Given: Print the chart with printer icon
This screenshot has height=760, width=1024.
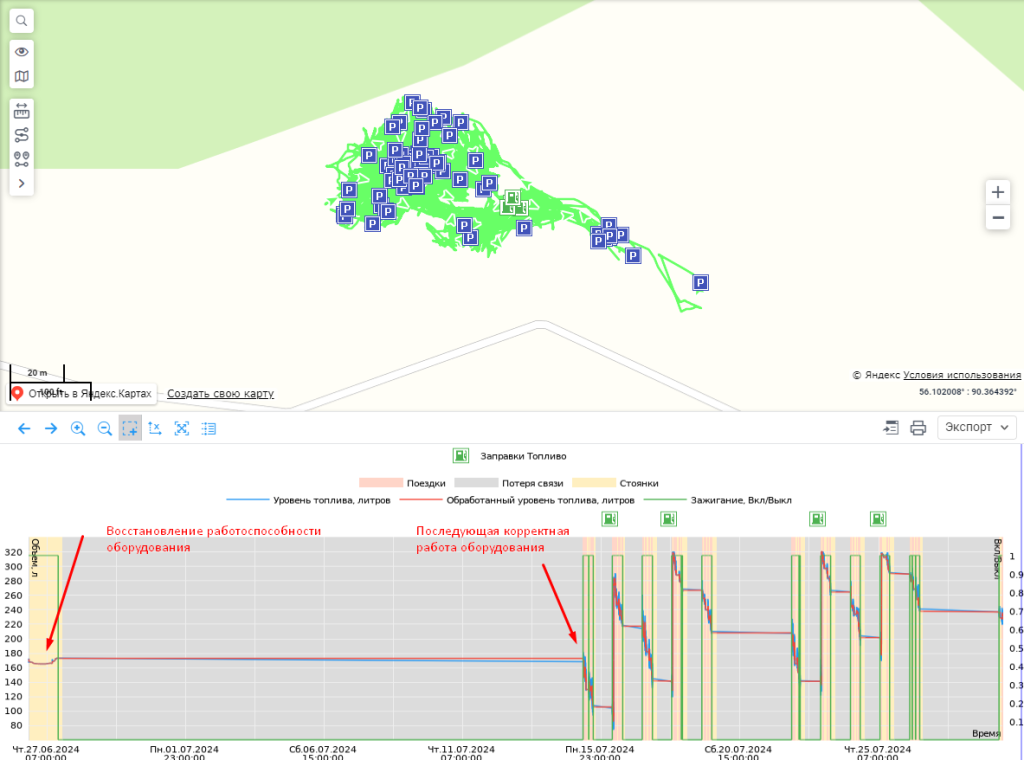Looking at the screenshot, I should click(918, 428).
